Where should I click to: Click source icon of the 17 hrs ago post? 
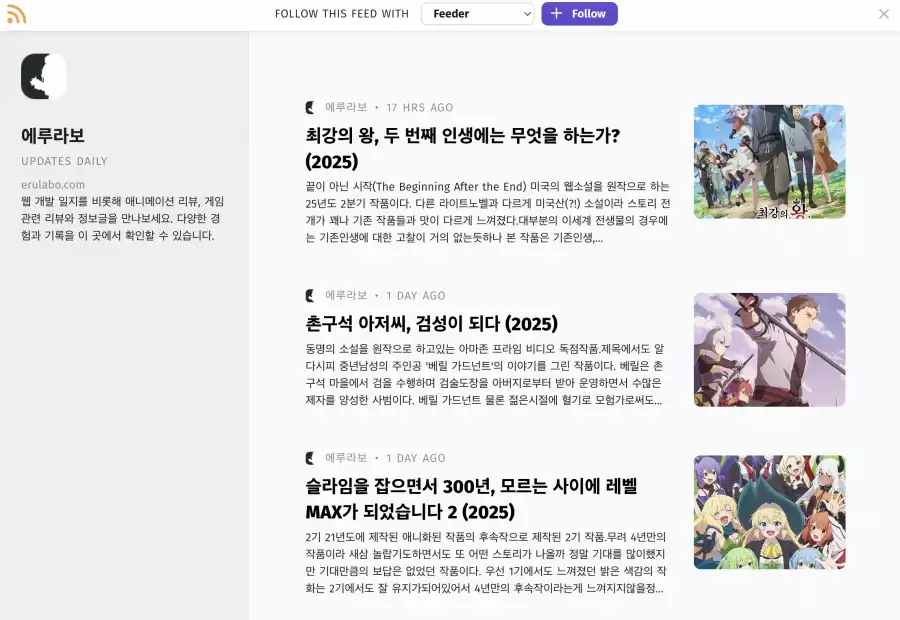(311, 107)
